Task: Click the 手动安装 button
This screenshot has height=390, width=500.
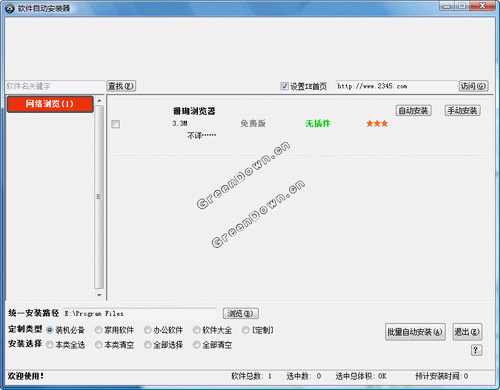Action: pos(463,110)
